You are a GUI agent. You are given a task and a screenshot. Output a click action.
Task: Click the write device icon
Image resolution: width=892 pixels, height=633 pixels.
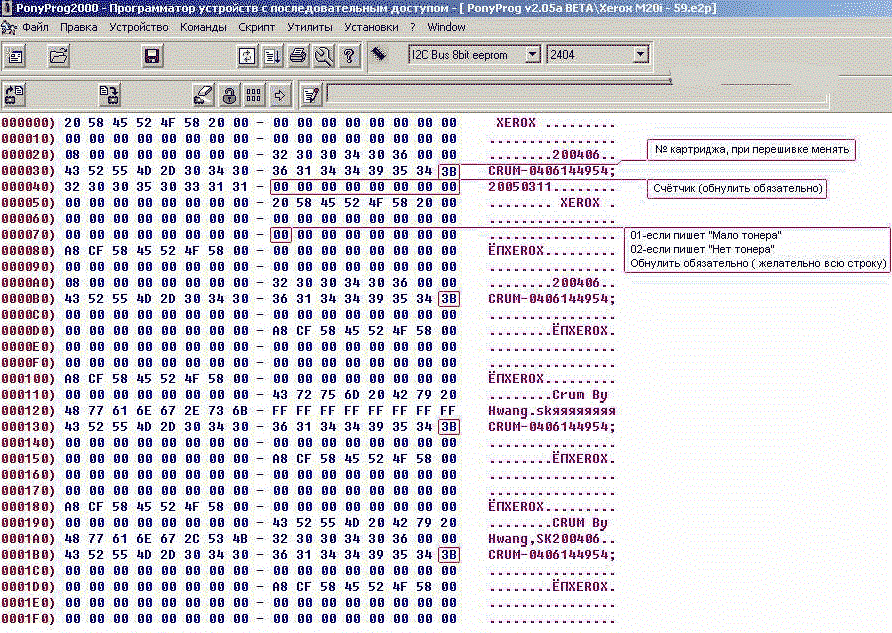pyautogui.click(x=109, y=95)
